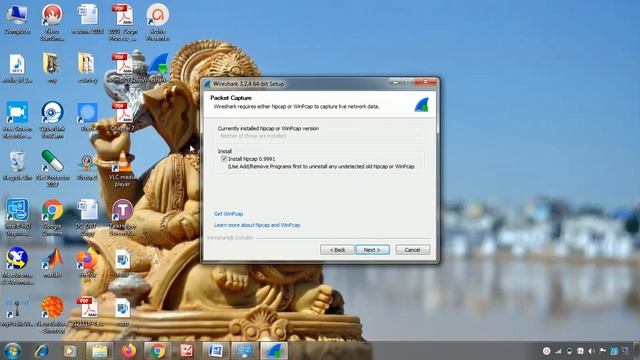Open the Nero StartSmart desktop shortcut
This screenshot has height=360, width=640.
52,22
